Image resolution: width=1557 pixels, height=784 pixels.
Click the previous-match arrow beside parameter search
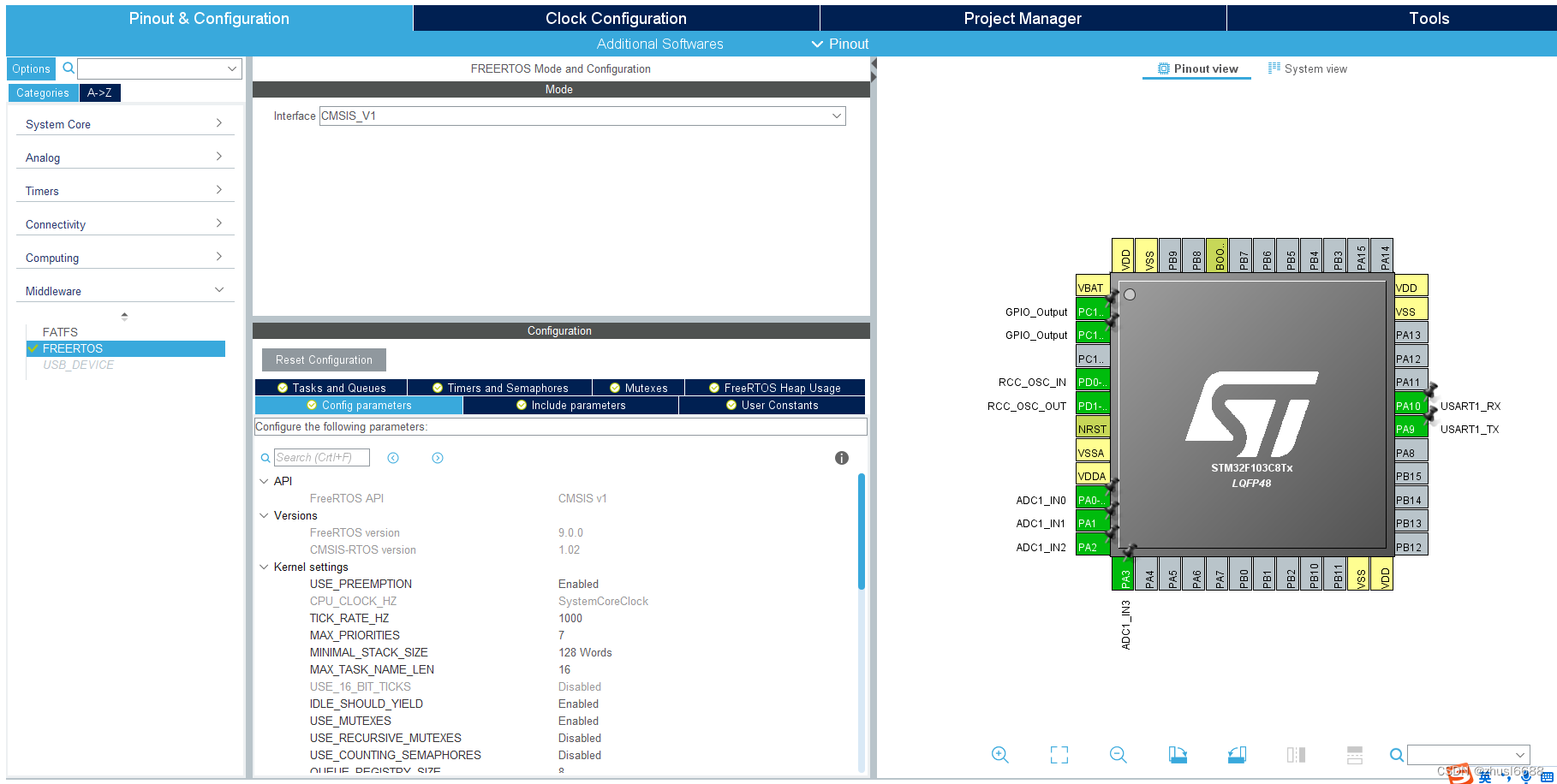(x=393, y=458)
